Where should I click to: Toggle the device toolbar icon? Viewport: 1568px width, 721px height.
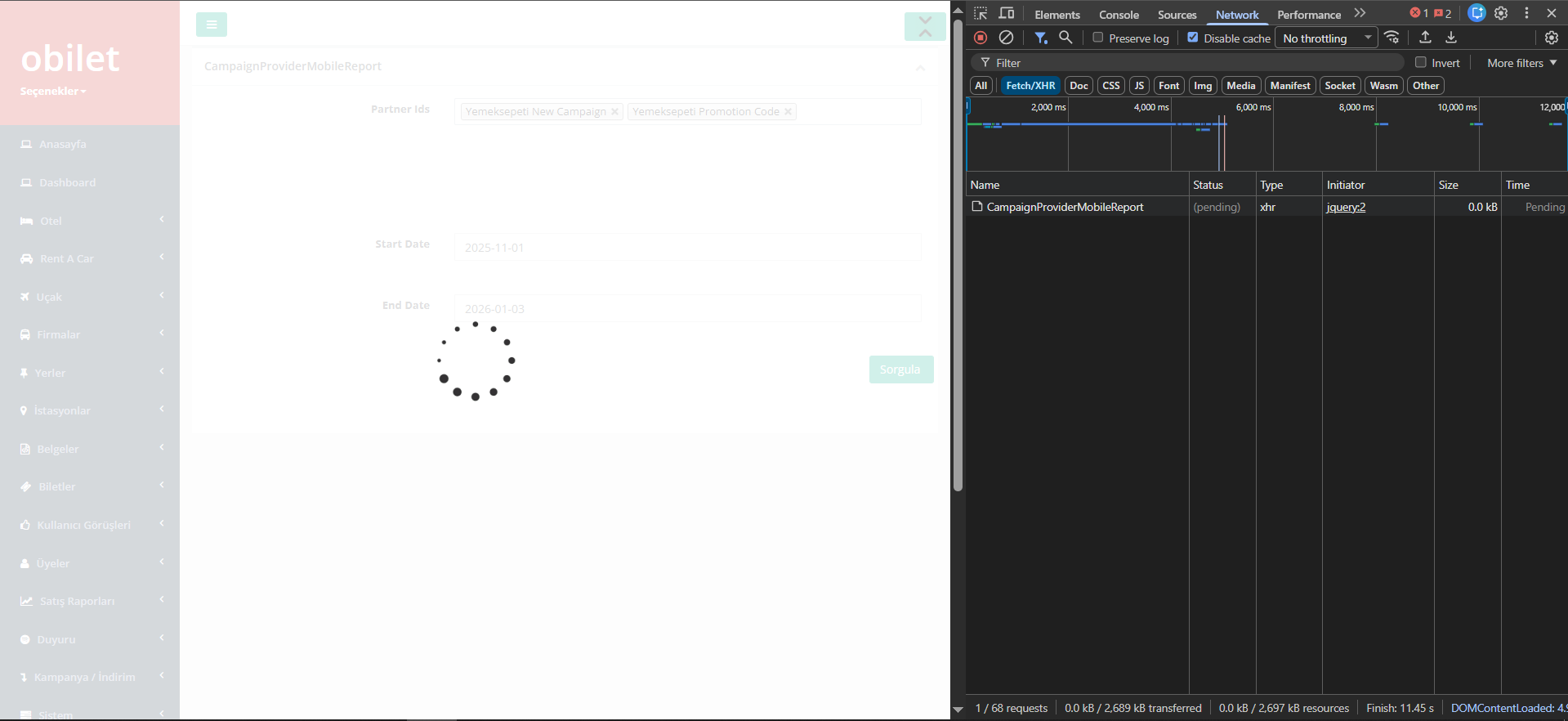[x=1007, y=14]
